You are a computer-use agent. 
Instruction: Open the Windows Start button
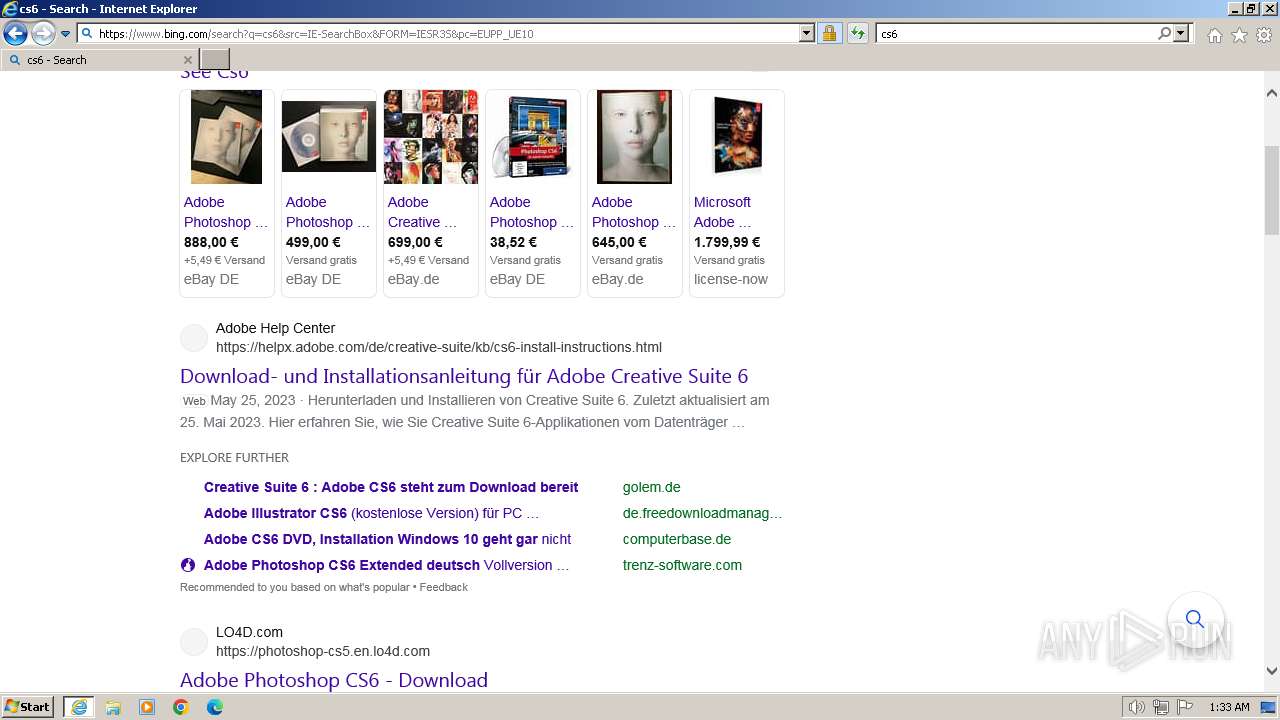tap(27, 707)
